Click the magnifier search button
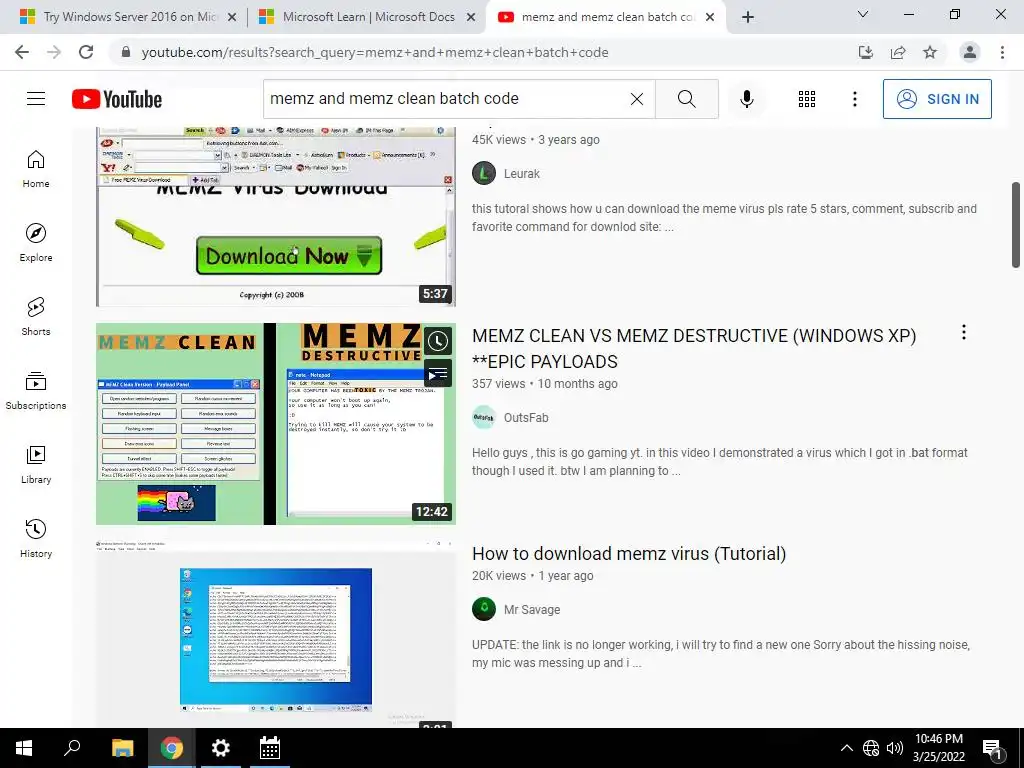 point(686,99)
